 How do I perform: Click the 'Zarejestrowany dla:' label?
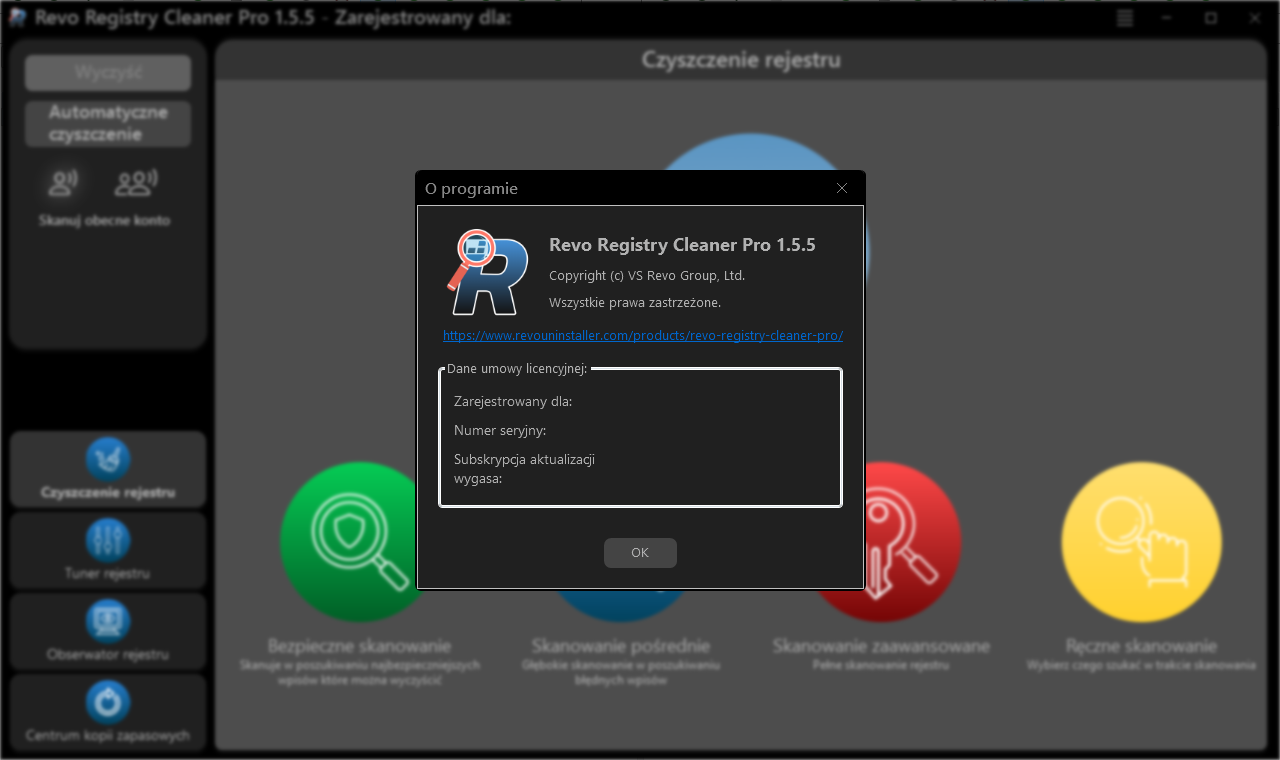pyautogui.click(x=513, y=402)
